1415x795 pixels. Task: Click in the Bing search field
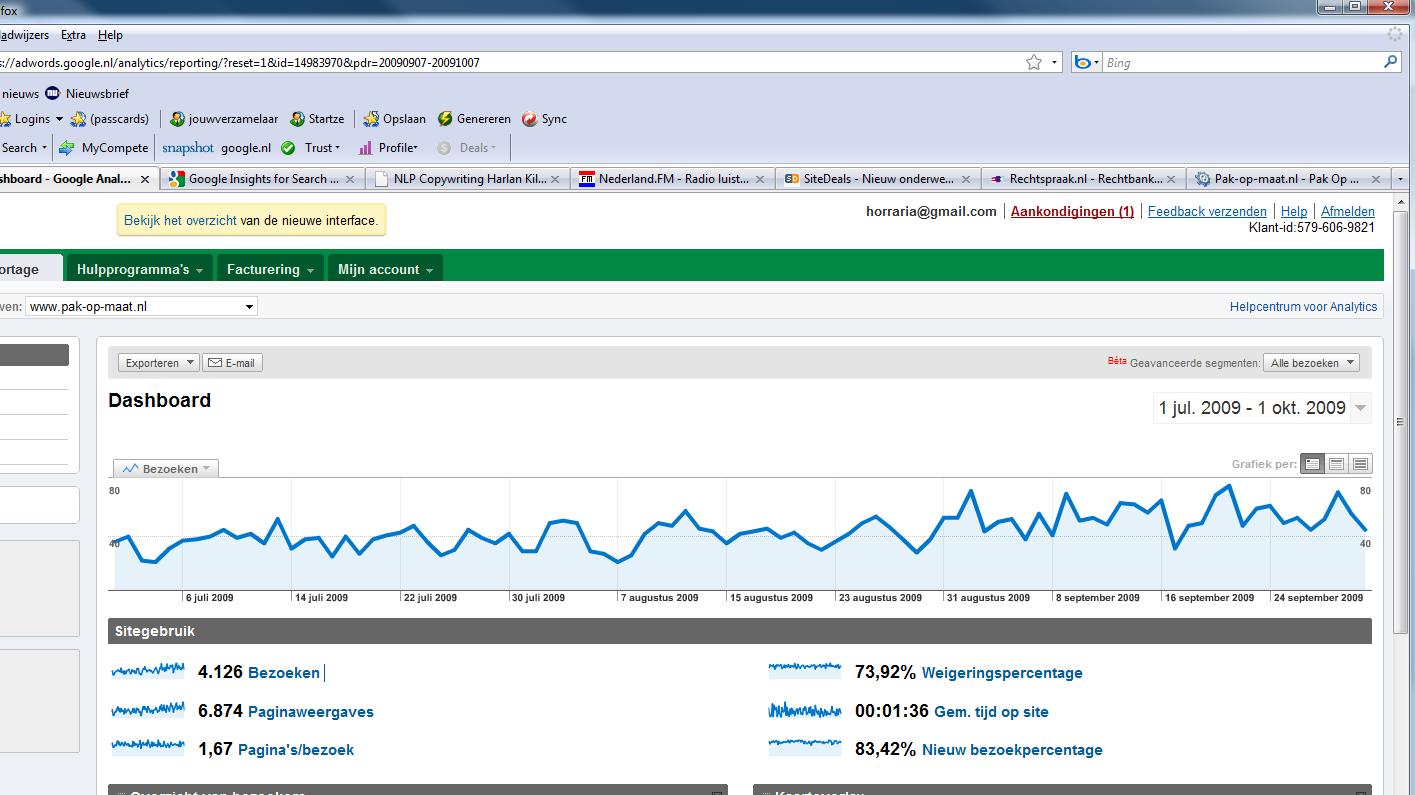click(x=1240, y=62)
